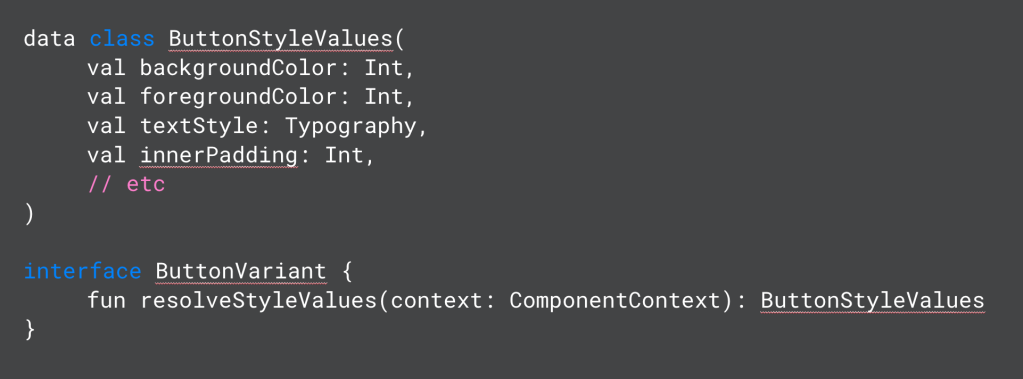Click ButtonStyleValues in the data class declaration

click(280, 38)
